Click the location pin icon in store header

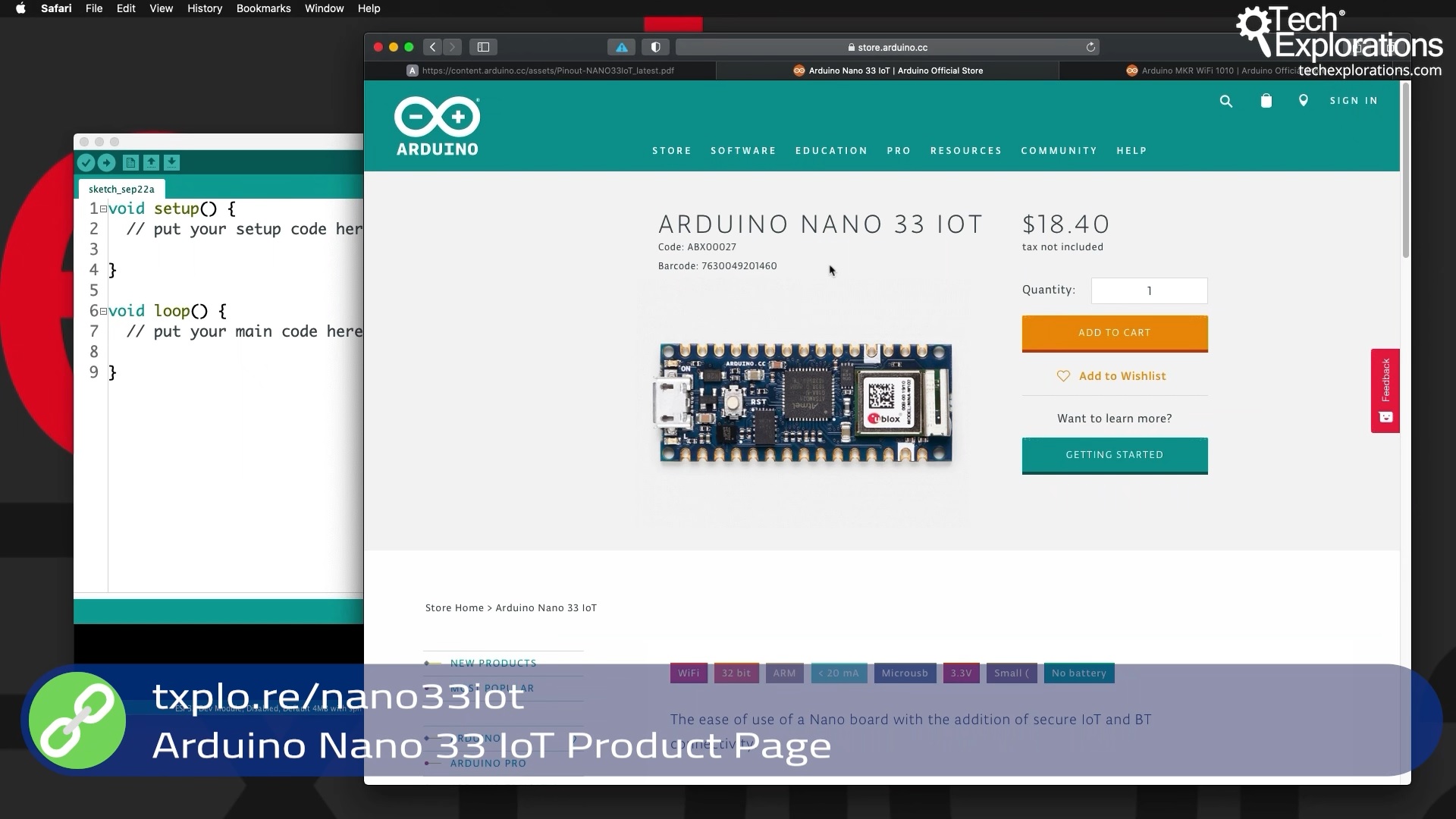1304,100
